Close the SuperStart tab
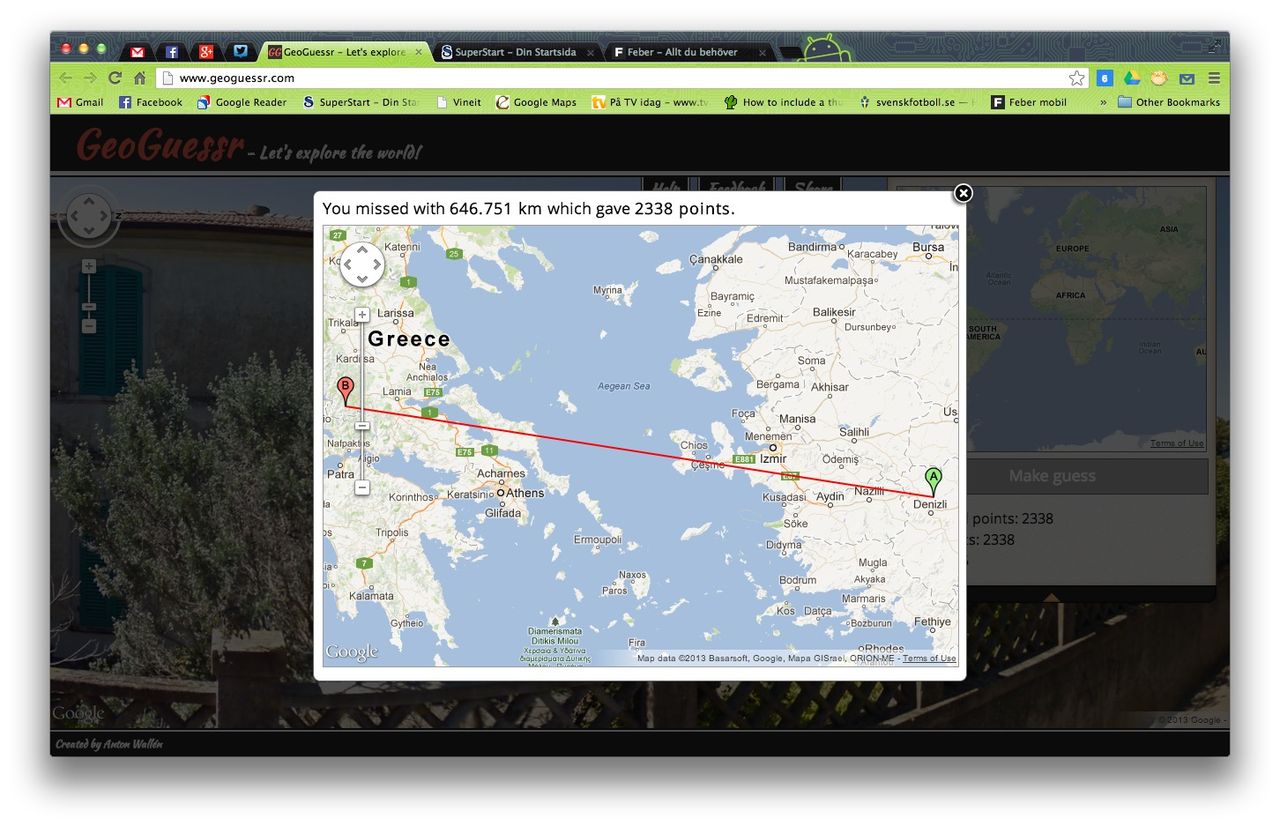Viewport: 1280px width, 826px height. point(590,52)
